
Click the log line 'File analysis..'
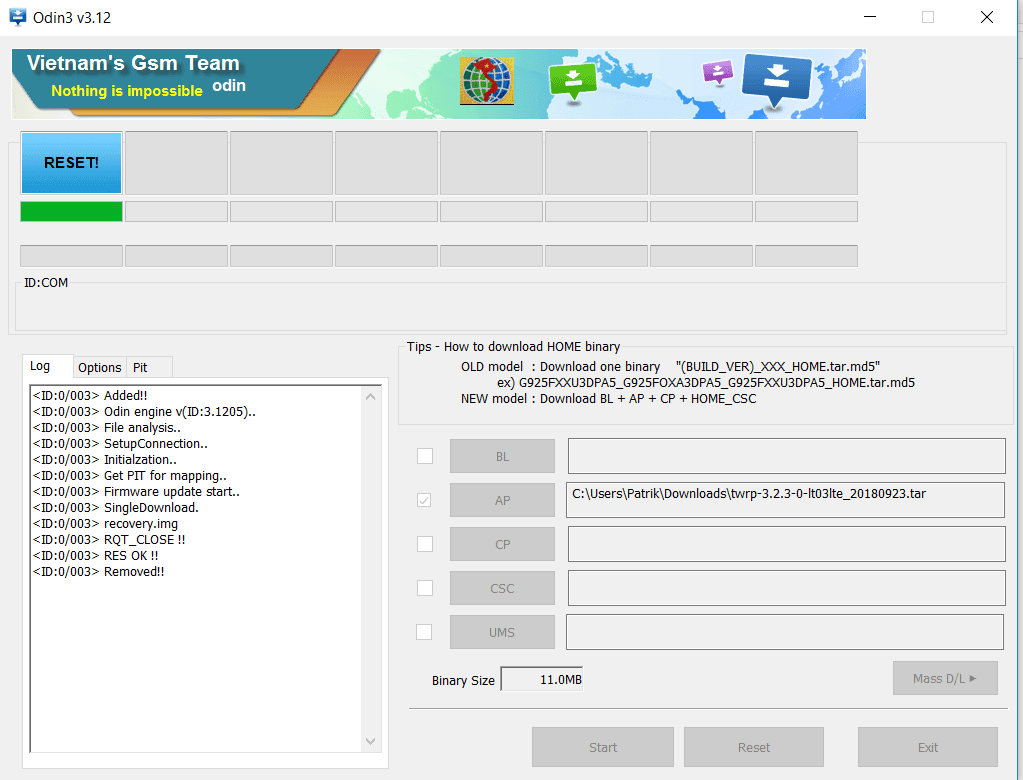pyautogui.click(x=107, y=428)
